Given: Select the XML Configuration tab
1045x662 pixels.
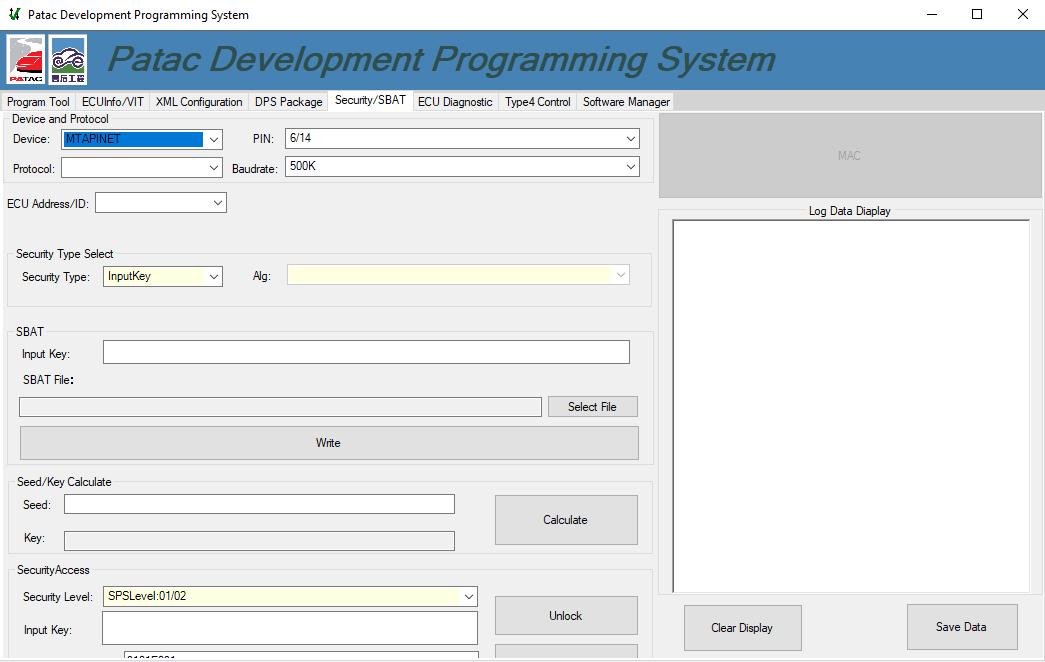Looking at the screenshot, I should 198,100.
